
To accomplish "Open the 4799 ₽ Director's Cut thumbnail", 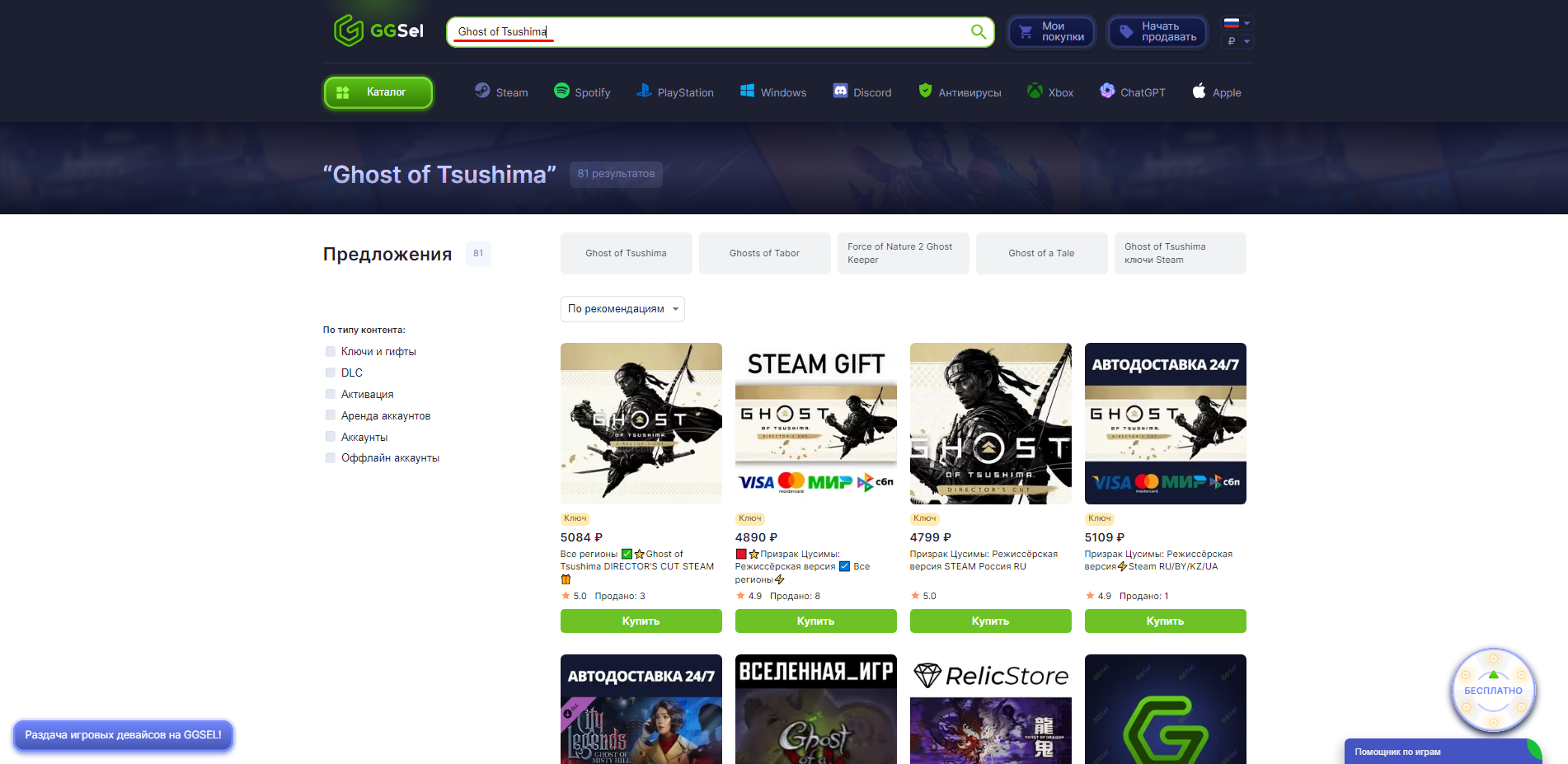I will click(991, 424).
